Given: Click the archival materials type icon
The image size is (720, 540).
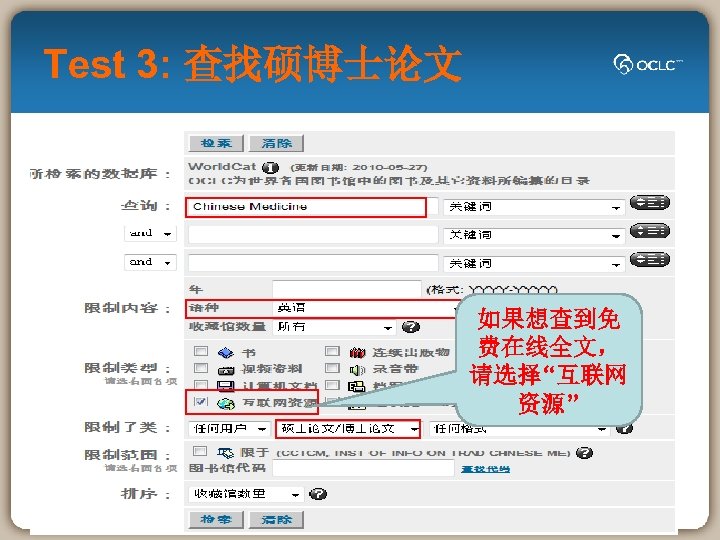Looking at the screenshot, I should 357,386.
